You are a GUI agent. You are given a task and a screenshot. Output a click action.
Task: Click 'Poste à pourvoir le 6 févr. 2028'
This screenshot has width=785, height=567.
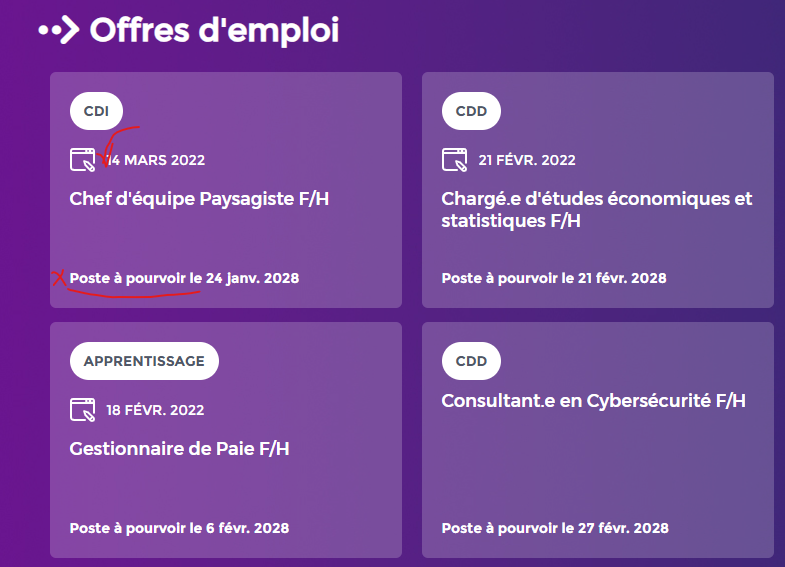(179, 528)
